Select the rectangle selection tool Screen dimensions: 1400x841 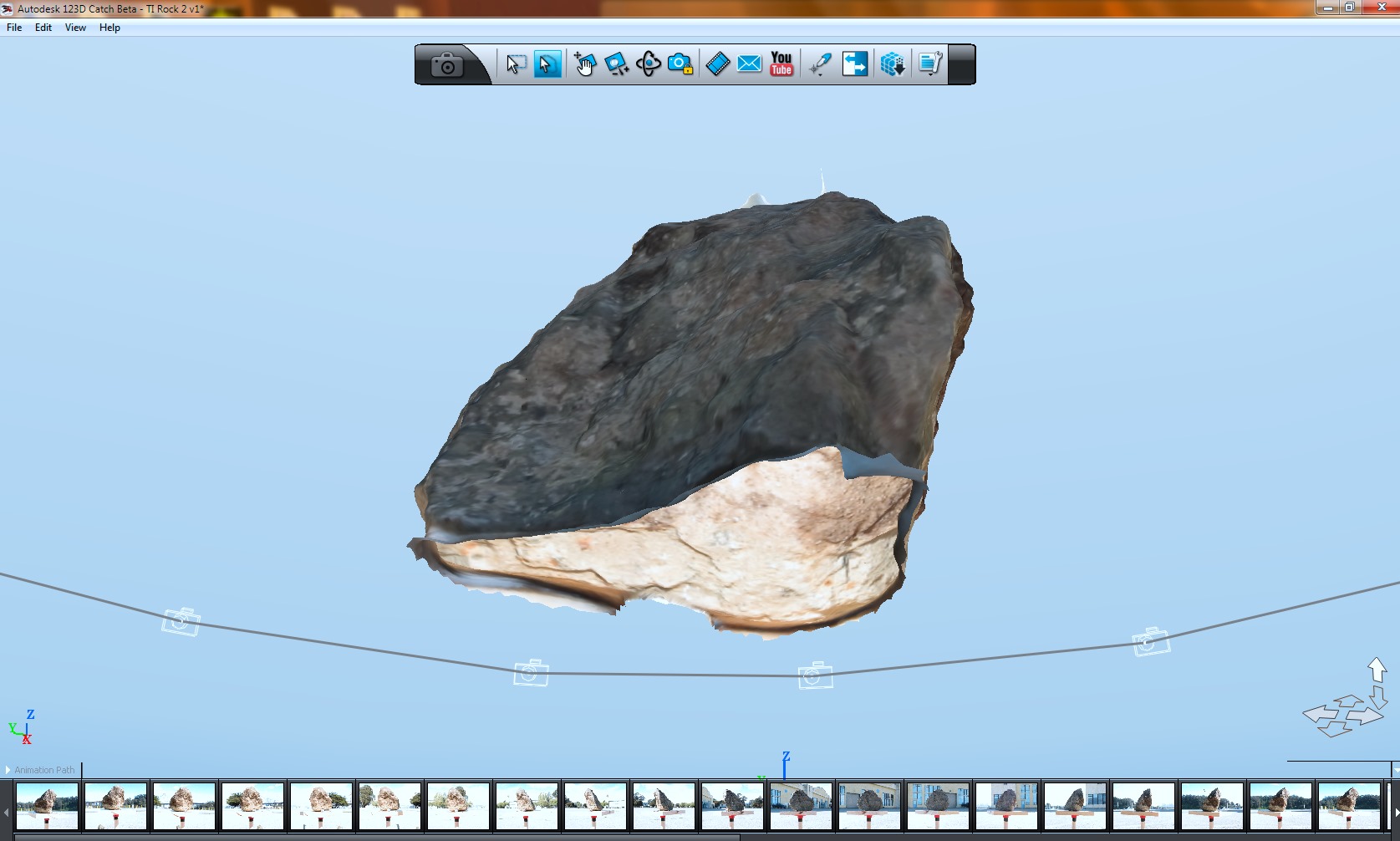tap(516, 64)
